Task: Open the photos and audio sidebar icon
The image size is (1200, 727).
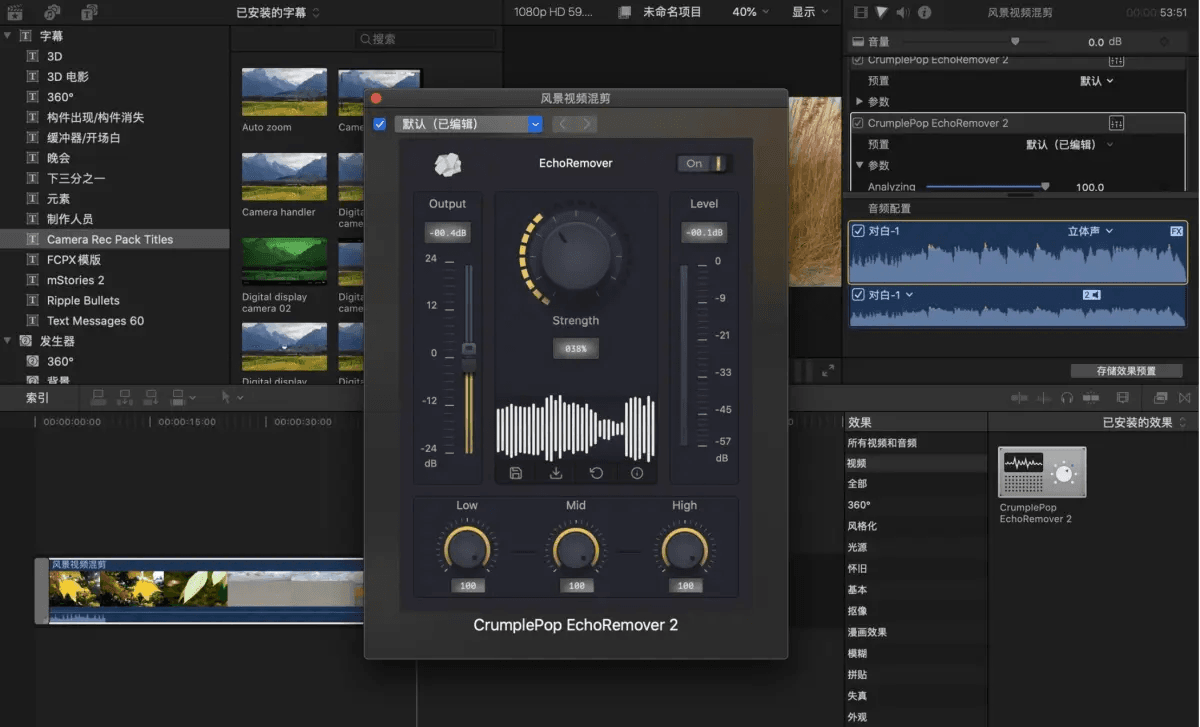Action: click(x=52, y=12)
